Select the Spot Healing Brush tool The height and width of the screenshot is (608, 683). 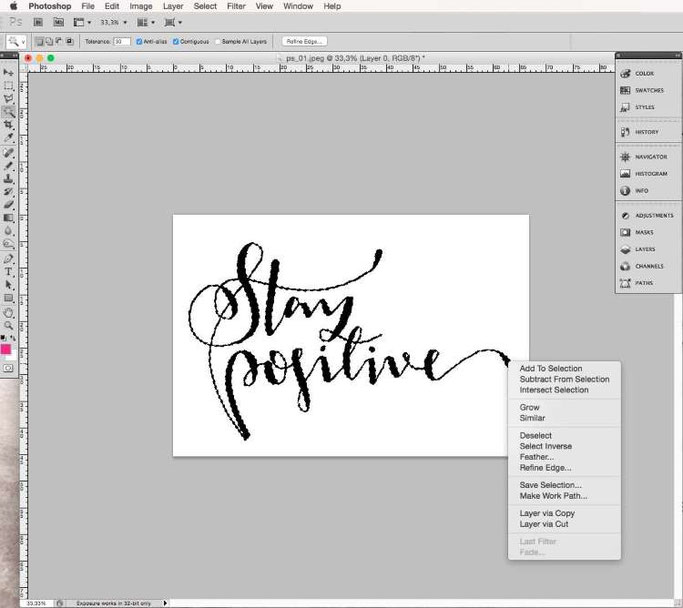point(8,153)
